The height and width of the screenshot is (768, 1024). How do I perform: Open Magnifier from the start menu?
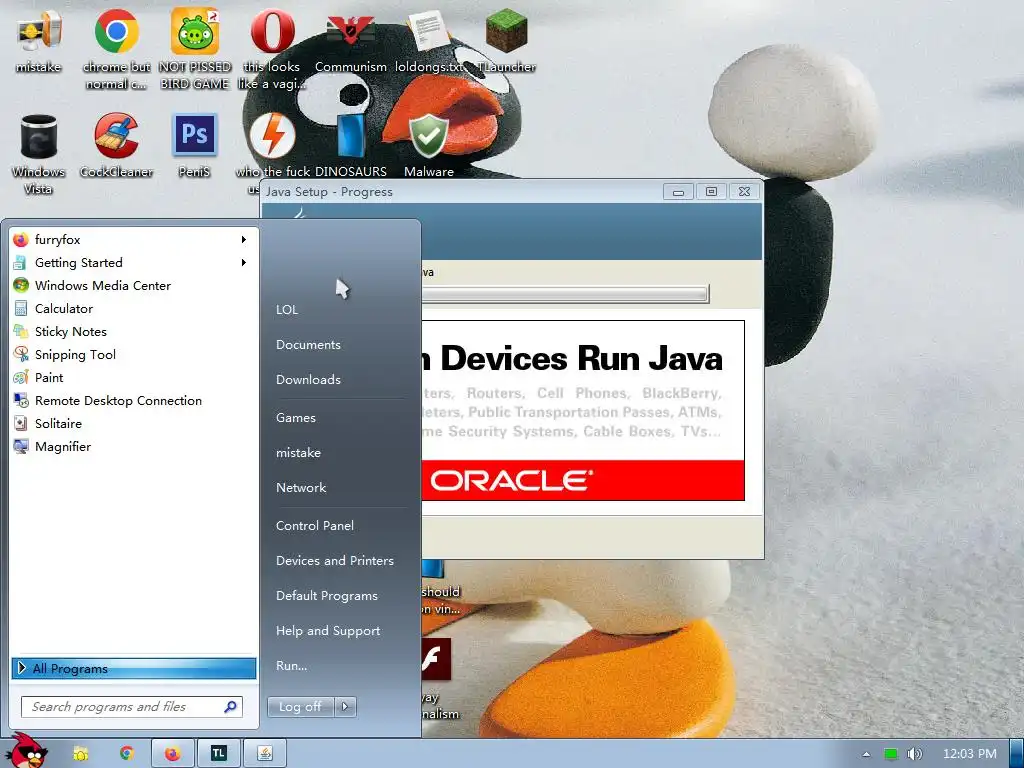click(x=134, y=447)
